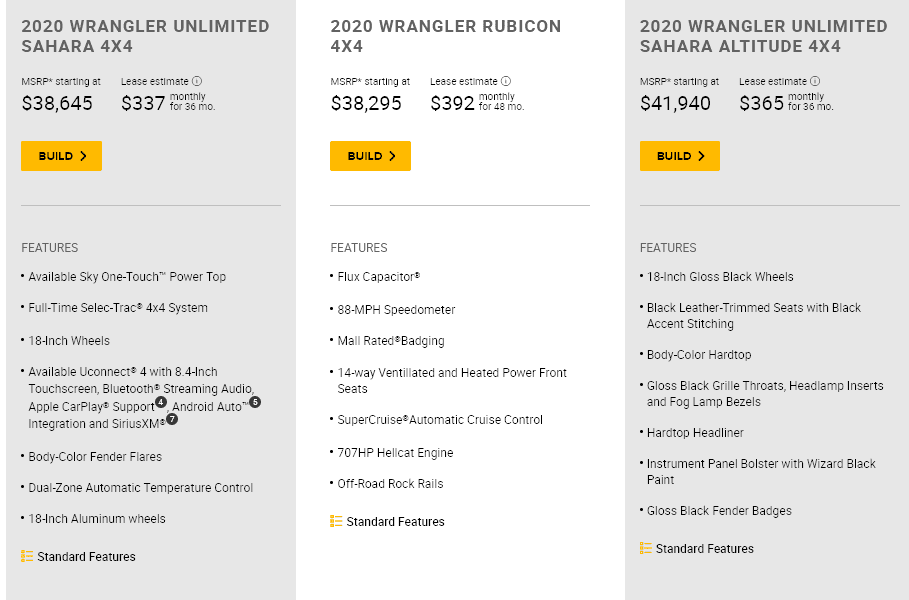Image resolution: width=909 pixels, height=600 pixels.
Task: Select 2020 Wrangler Unlimited Sahara Altitude heading
Action: pos(763,36)
